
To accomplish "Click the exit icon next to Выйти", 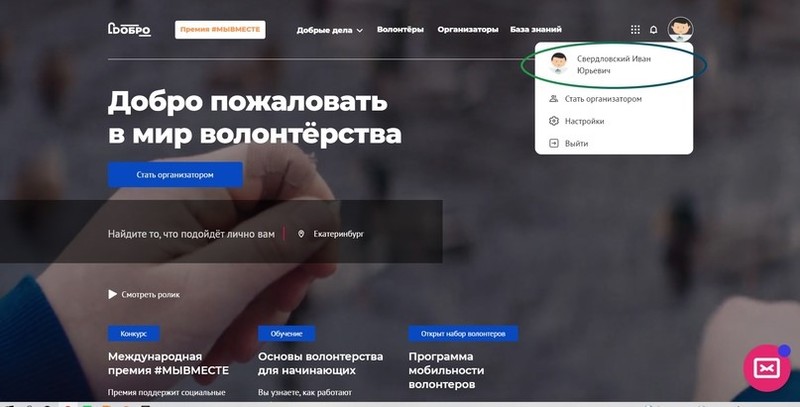I will [554, 143].
